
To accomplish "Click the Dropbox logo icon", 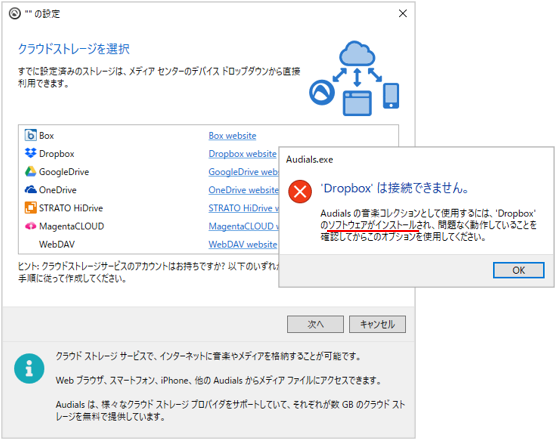I will point(31,153).
